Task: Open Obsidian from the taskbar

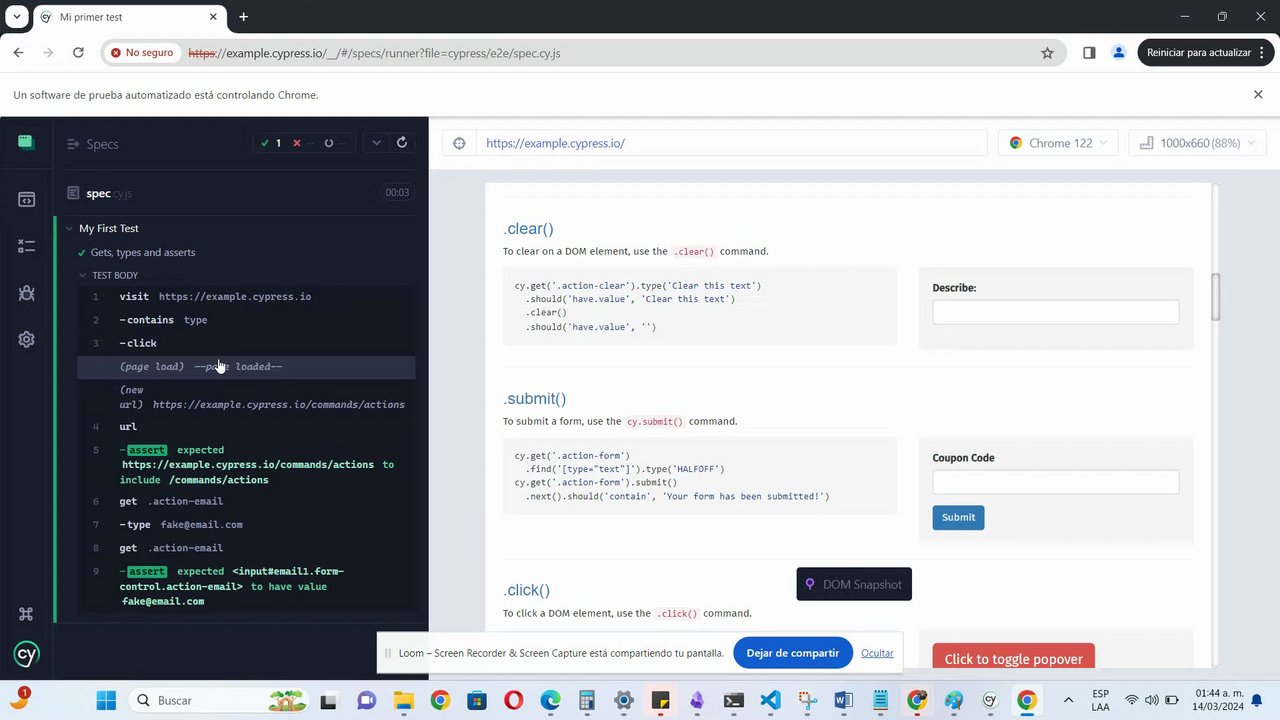Action: tap(697, 700)
